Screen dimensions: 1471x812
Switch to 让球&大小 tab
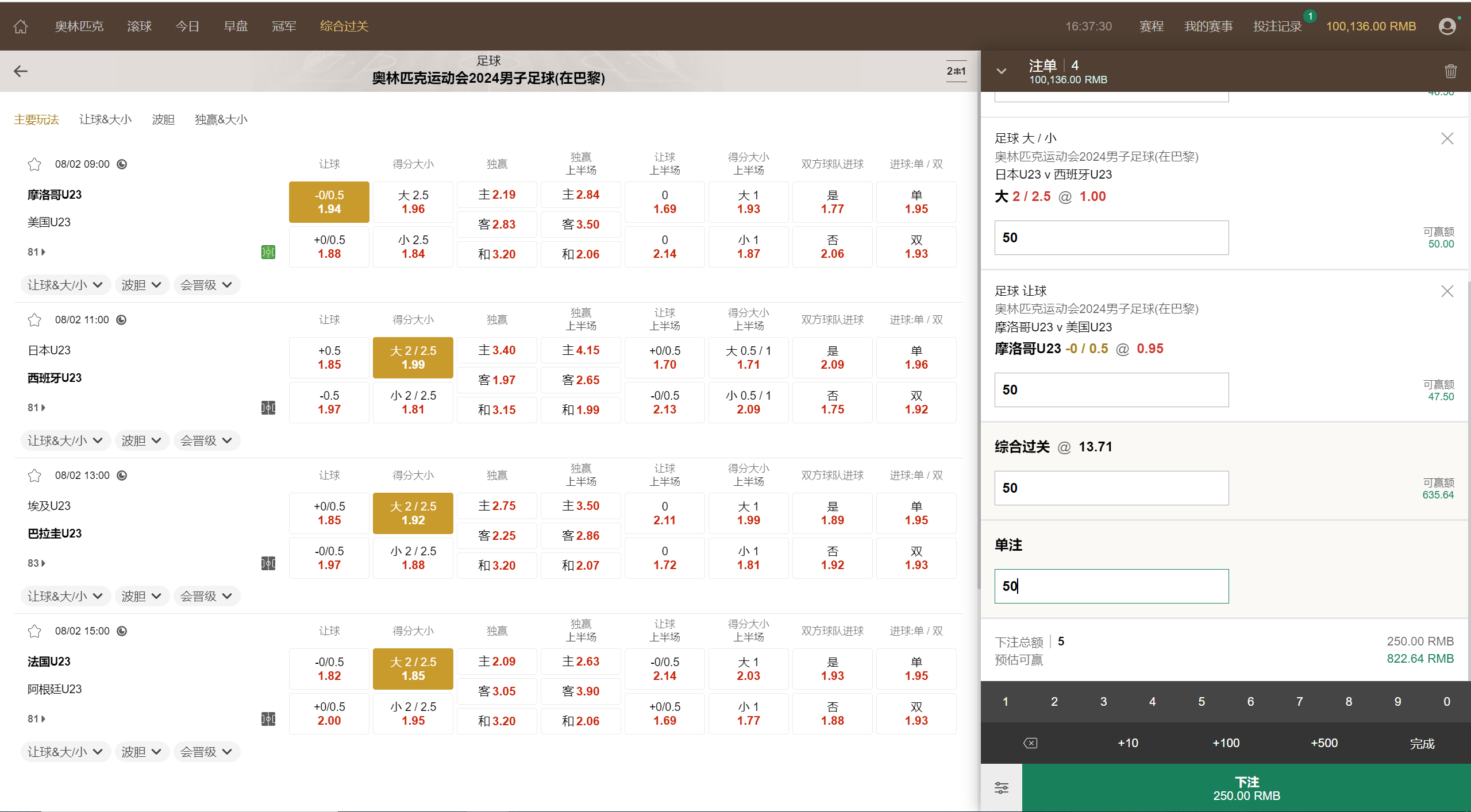[105, 119]
